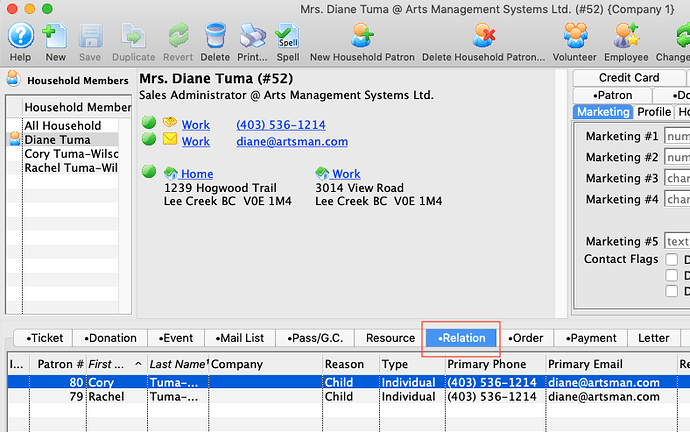The image size is (690, 432).
Task: Toggle the first Contact Flags checkbox
Action: click(671, 259)
